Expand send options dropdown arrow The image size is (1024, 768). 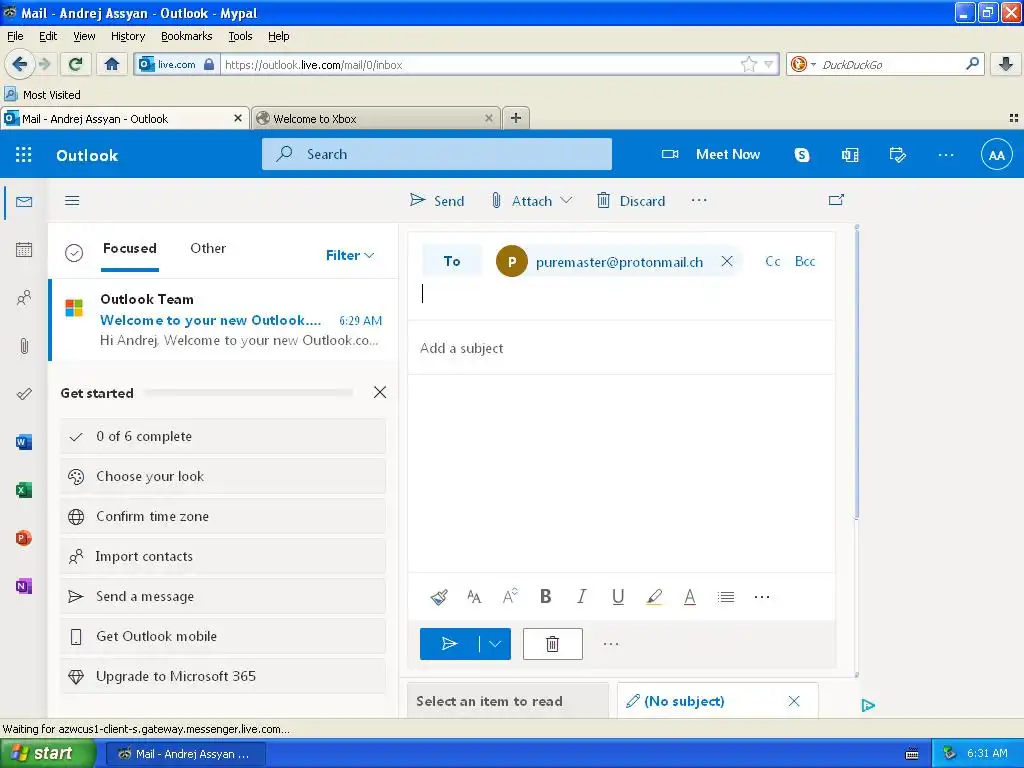(495, 644)
